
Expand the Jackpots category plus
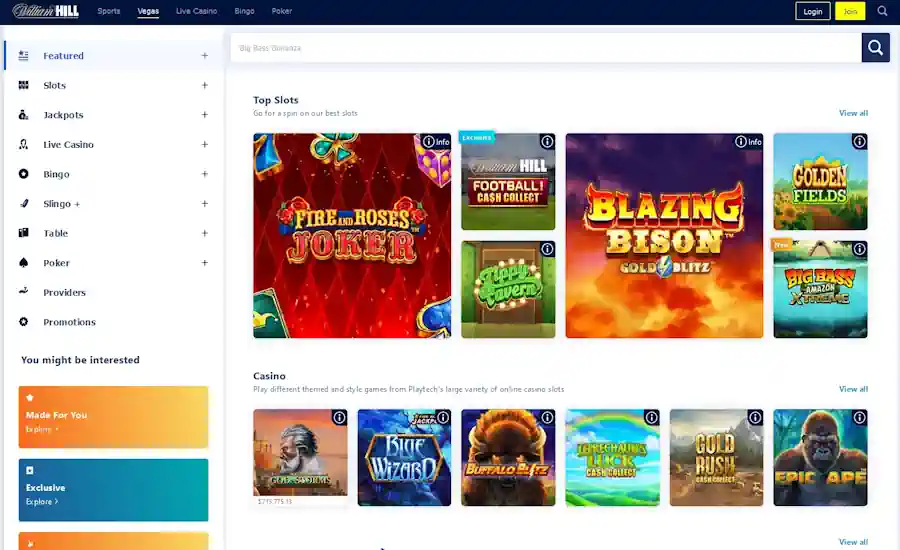click(204, 115)
